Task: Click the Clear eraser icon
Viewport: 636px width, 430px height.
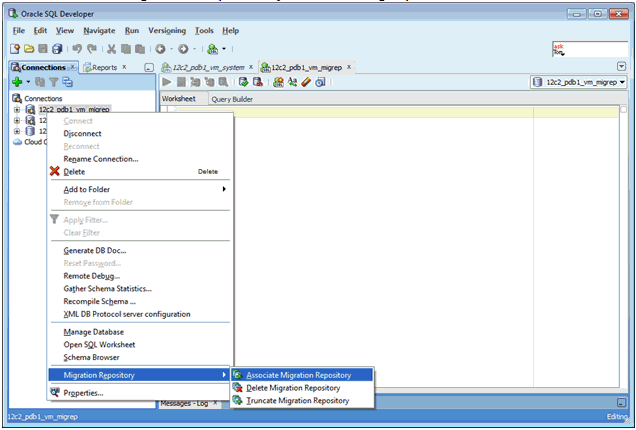Action: [x=306, y=82]
